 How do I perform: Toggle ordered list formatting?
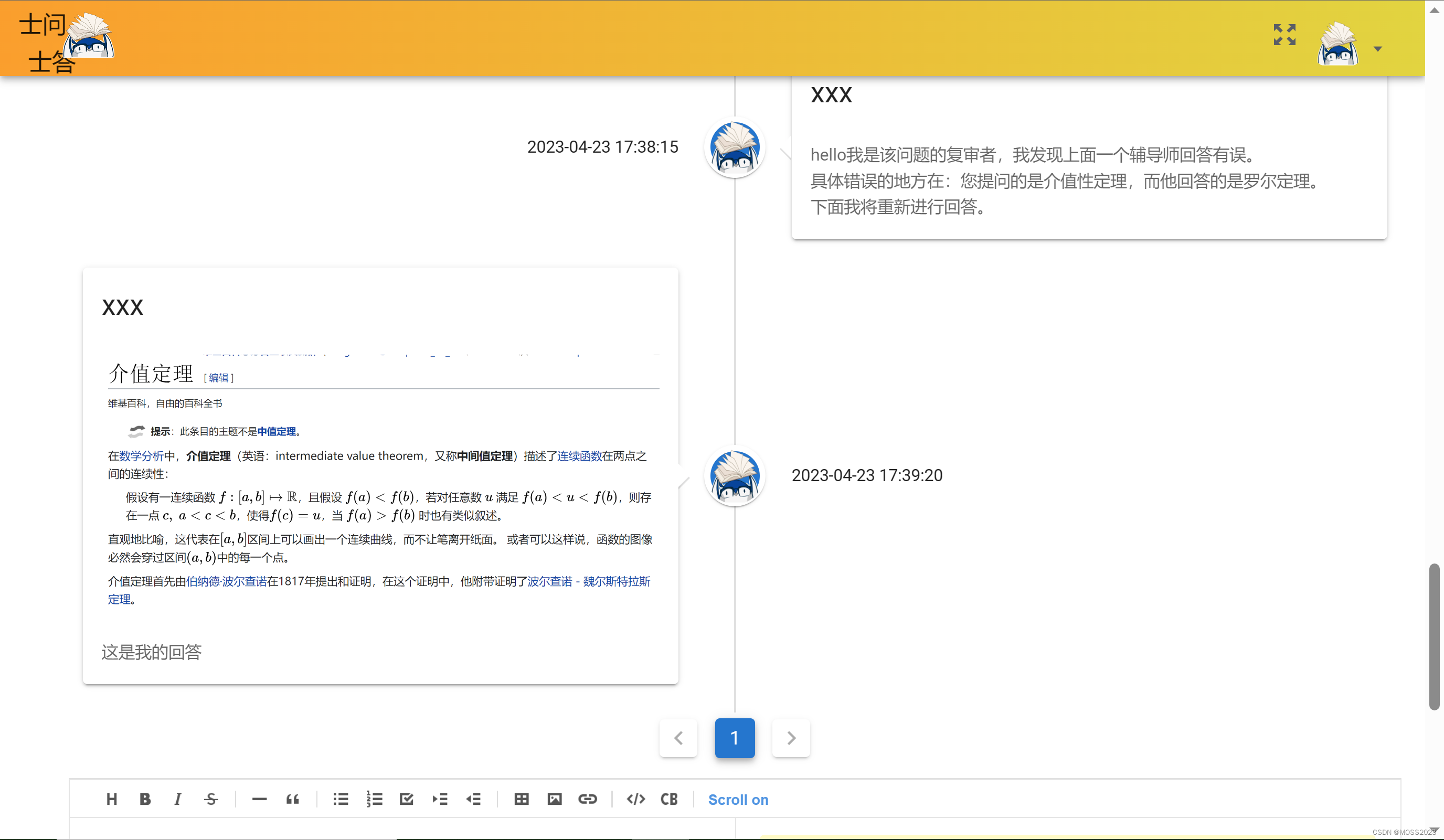[x=374, y=799]
